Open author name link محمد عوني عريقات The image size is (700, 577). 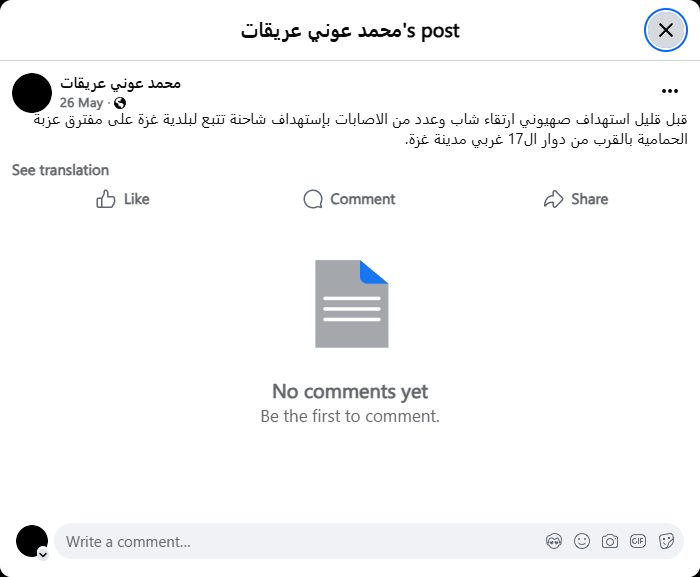coord(120,83)
